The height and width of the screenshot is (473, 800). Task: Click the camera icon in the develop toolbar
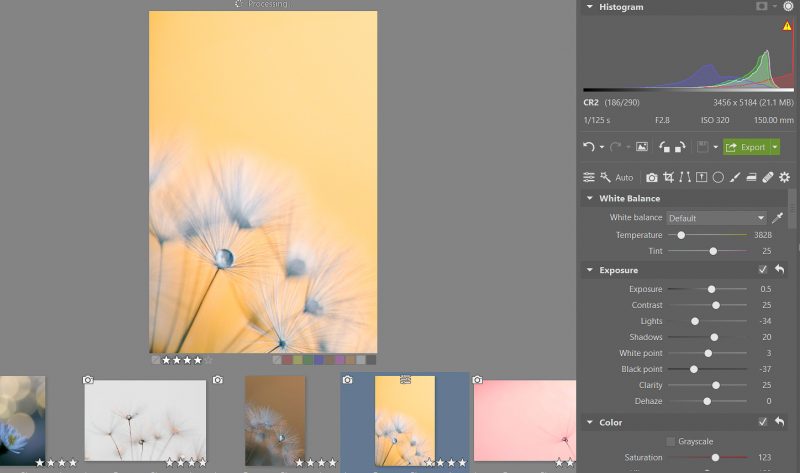[652, 178]
